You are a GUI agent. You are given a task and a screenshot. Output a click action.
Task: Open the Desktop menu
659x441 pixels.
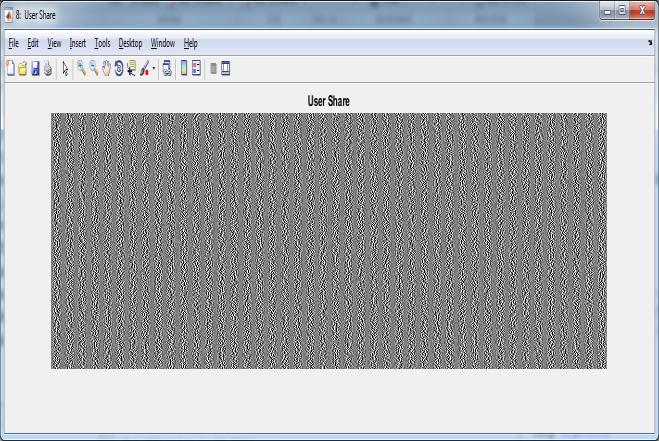coord(130,43)
